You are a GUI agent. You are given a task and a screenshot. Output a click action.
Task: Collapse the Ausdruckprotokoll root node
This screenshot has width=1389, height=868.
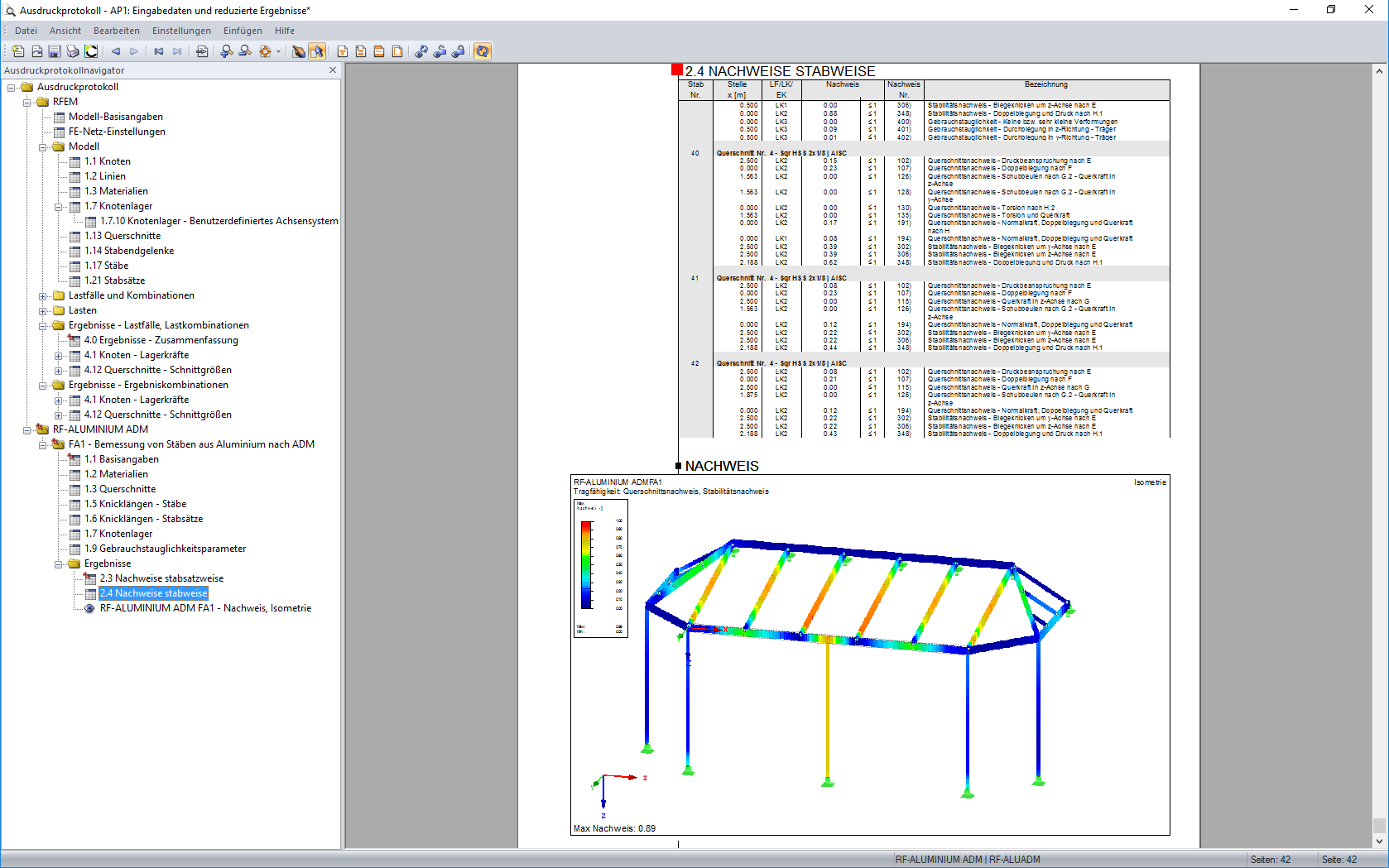click(x=12, y=87)
